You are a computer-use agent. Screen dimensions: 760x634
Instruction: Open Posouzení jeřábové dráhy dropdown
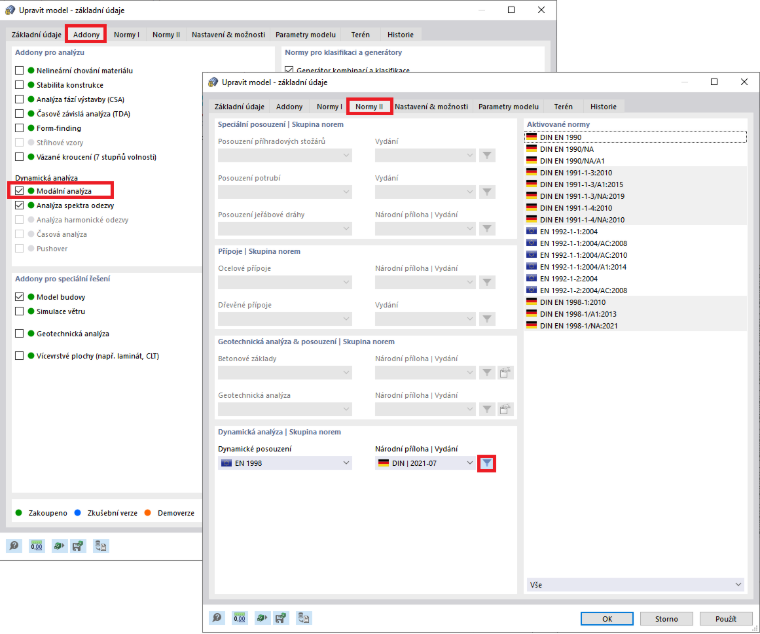(285, 228)
